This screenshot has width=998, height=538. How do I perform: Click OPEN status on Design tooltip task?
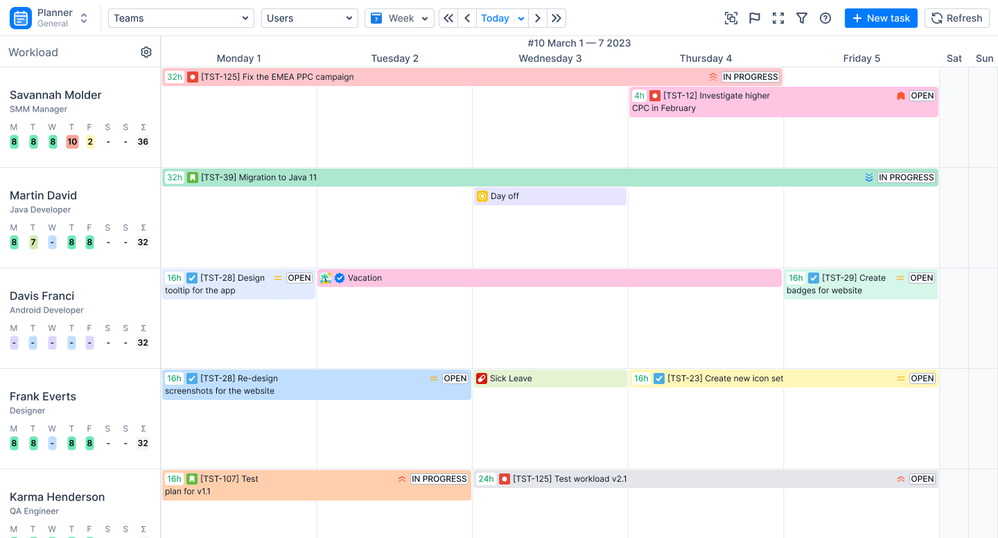299,278
